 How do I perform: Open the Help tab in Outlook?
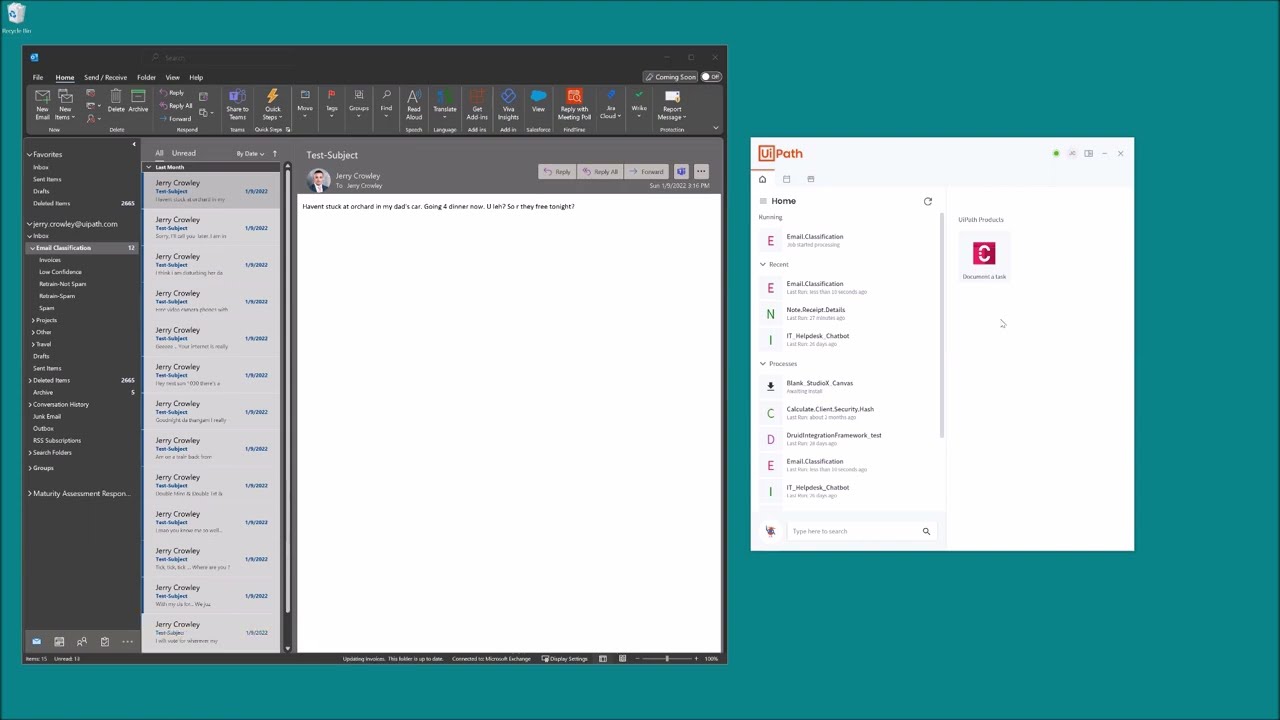[x=196, y=77]
